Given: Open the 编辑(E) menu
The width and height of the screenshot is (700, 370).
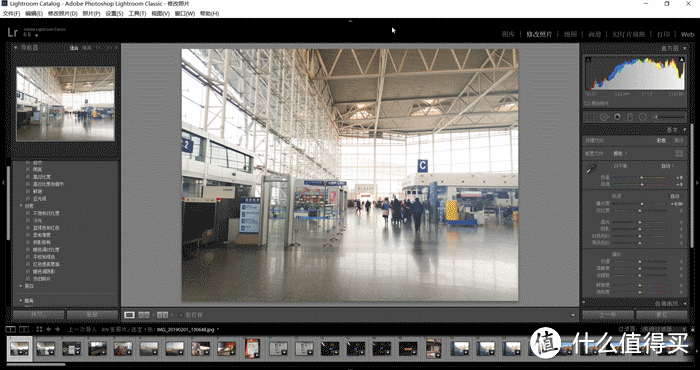Looking at the screenshot, I should pos(34,13).
